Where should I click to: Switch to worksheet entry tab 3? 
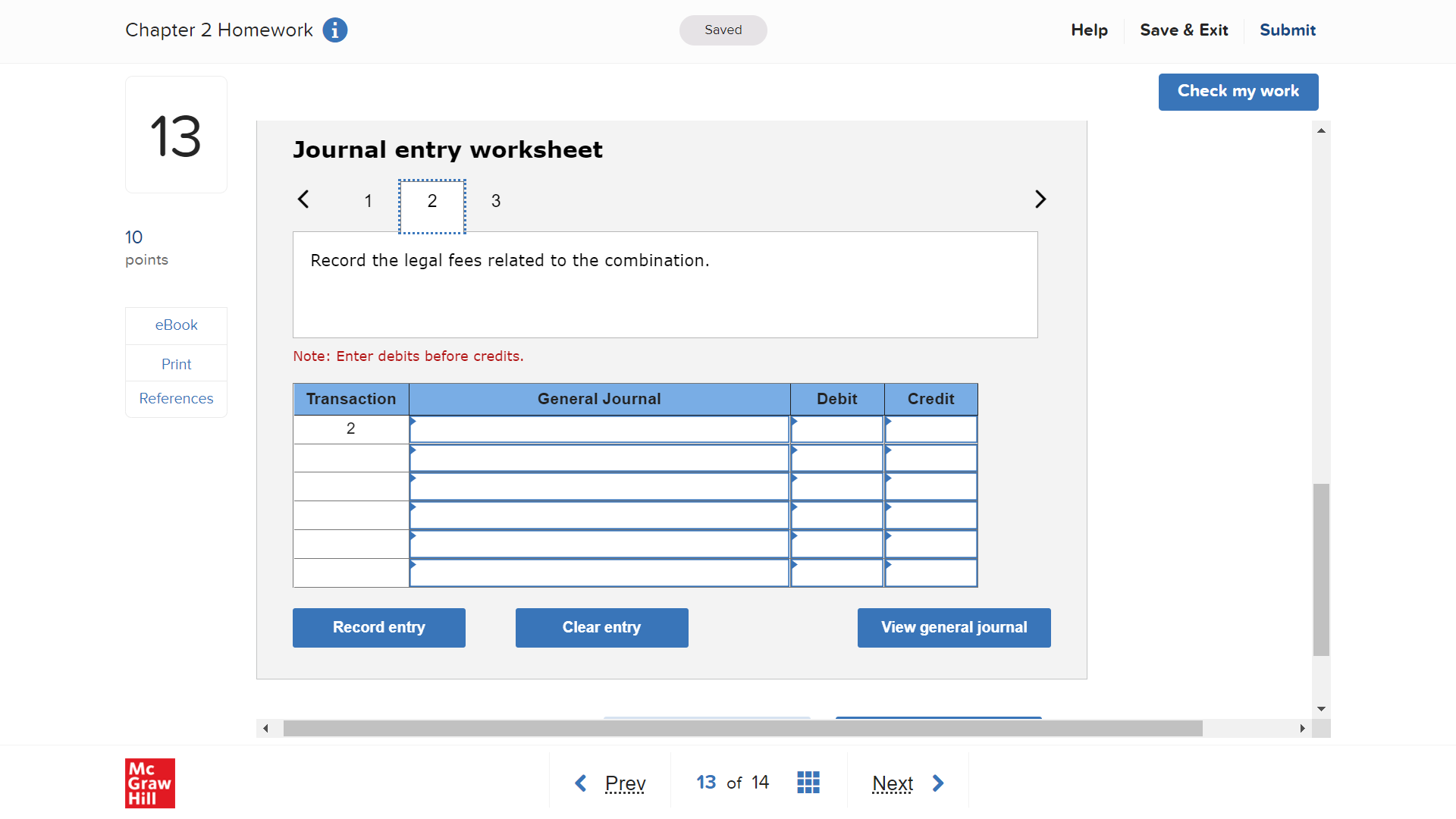496,201
